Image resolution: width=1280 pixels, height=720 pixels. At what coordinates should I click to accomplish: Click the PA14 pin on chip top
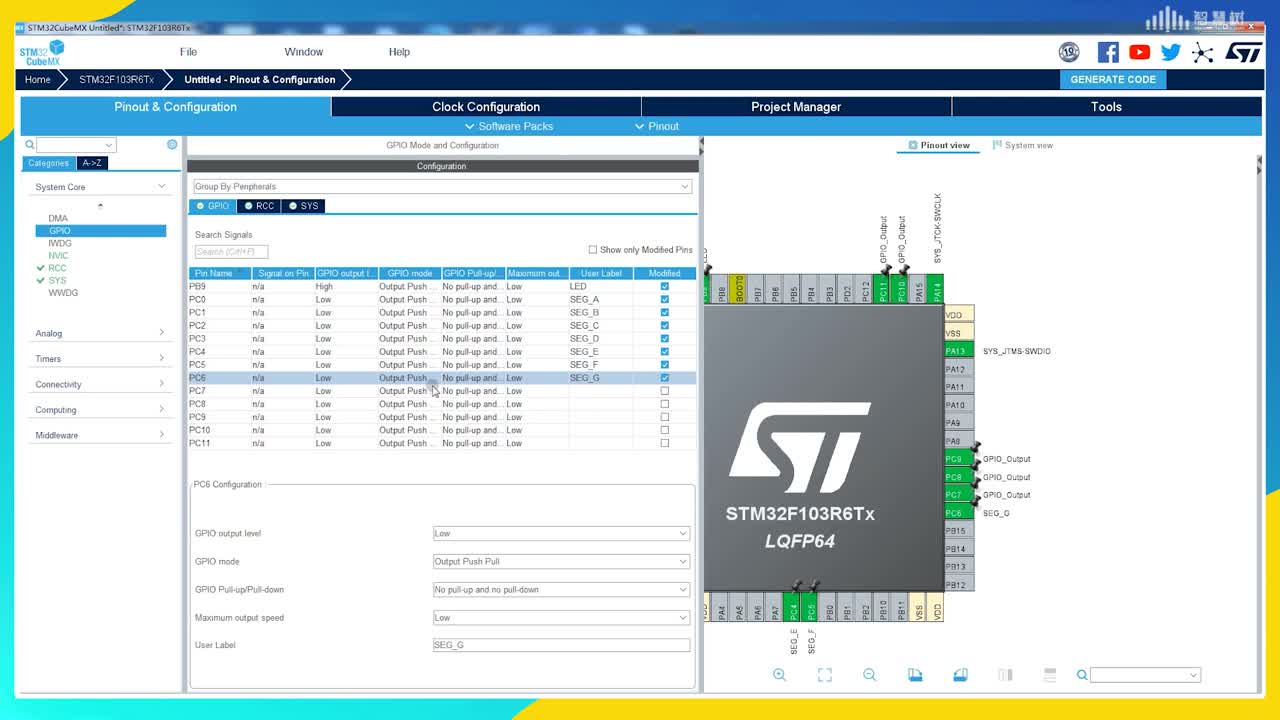(x=937, y=288)
